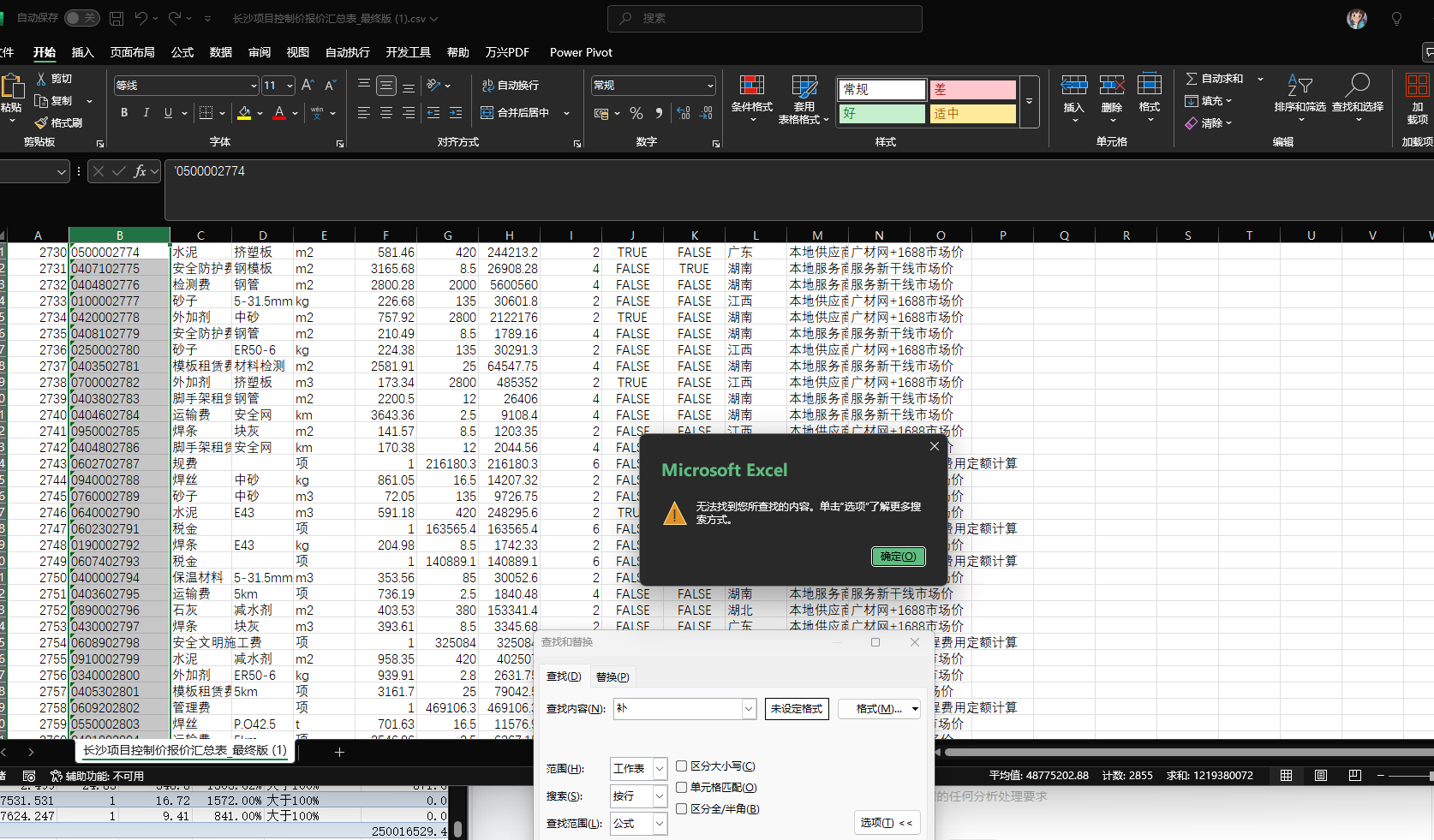Screen dimensions: 1434x840
Task: Enable the Match case (区分大小写) checkbox
Action: pos(682,766)
